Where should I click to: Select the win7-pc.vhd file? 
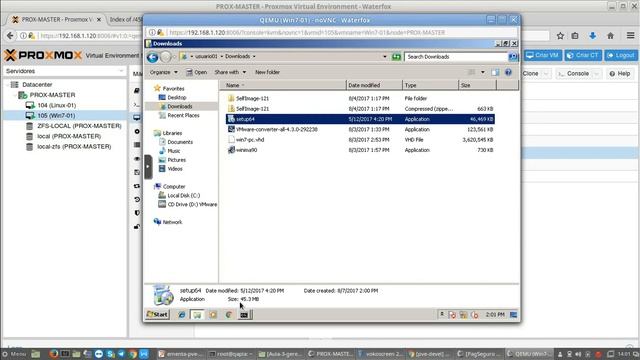click(x=360, y=140)
